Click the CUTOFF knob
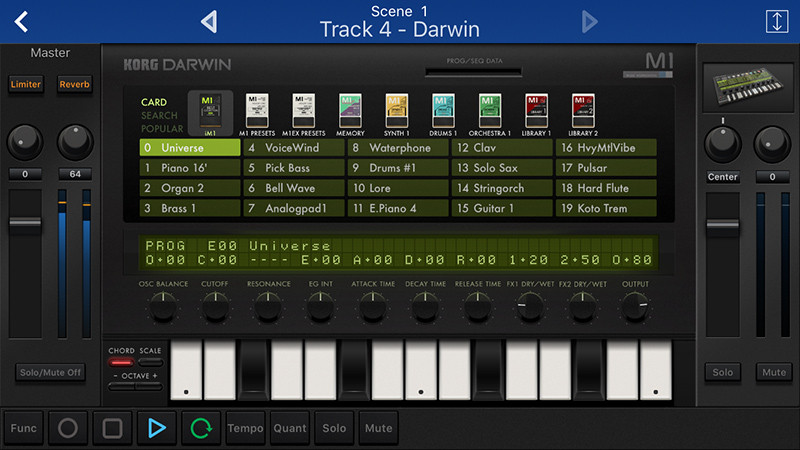This screenshot has width=800, height=450. pyautogui.click(x=215, y=307)
